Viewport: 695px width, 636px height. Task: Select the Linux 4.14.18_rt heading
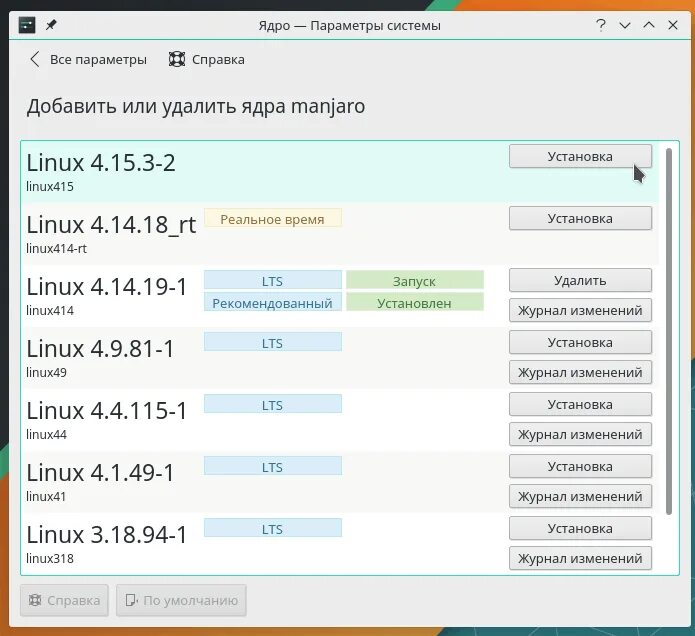(x=111, y=225)
